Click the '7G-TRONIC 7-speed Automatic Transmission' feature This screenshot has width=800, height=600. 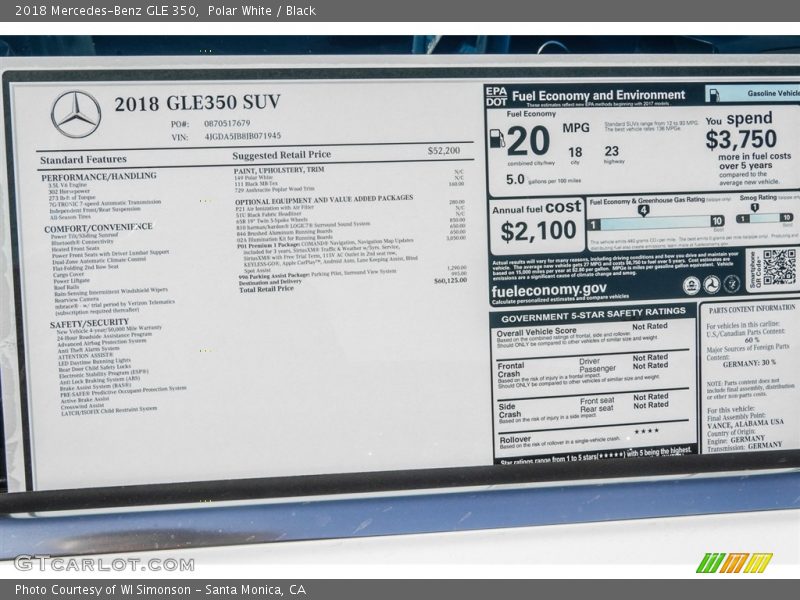[x=105, y=203]
